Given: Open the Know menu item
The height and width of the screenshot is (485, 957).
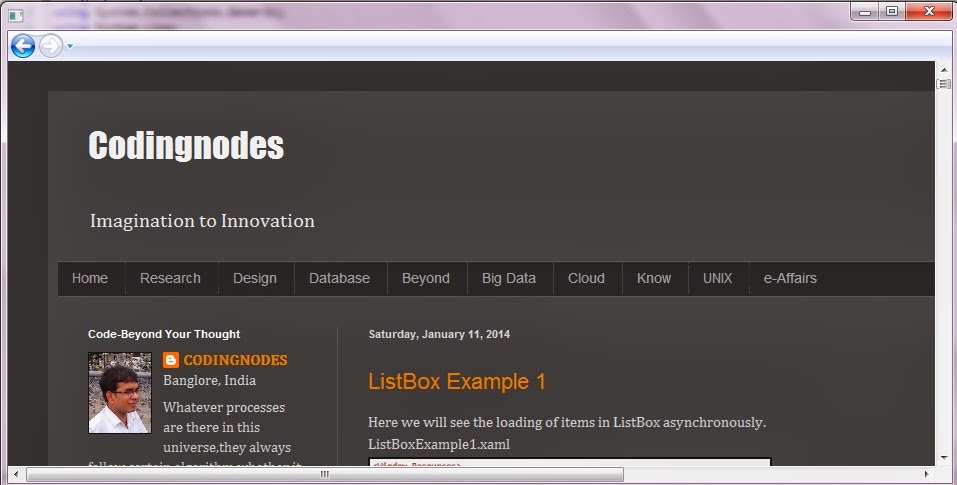Looking at the screenshot, I should coord(654,278).
